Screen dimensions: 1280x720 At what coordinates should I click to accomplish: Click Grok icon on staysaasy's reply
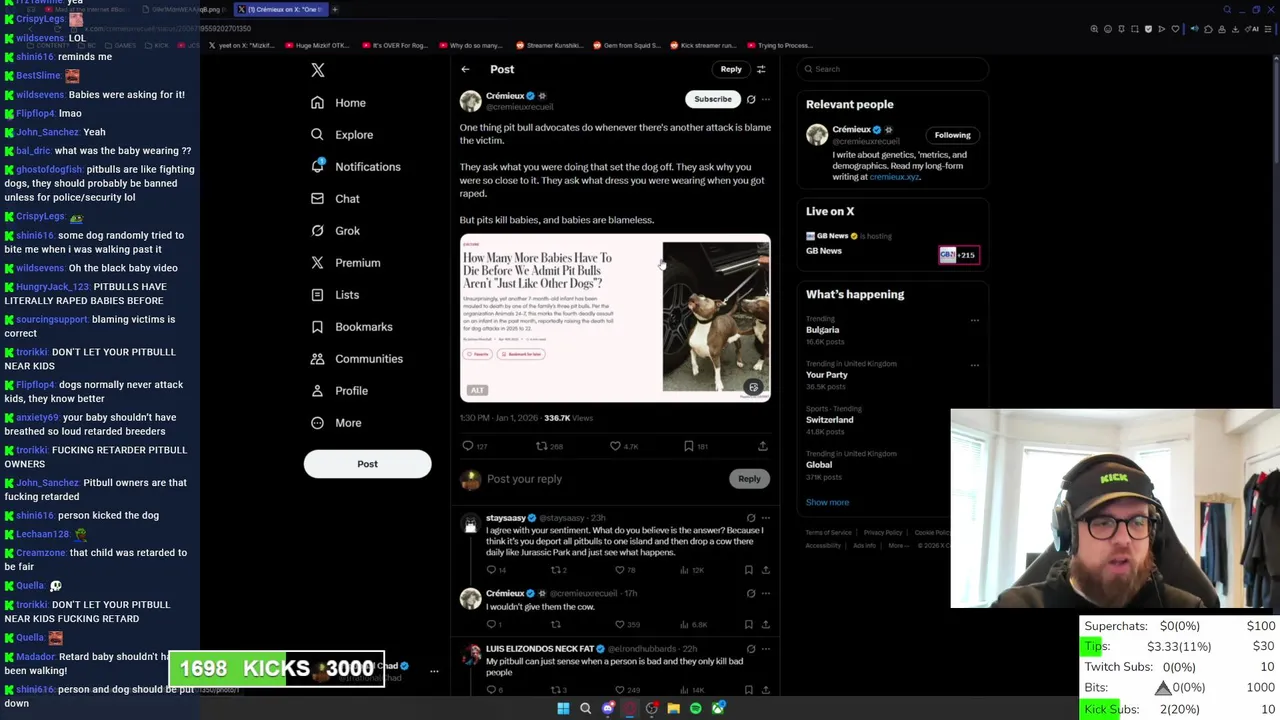(x=751, y=518)
